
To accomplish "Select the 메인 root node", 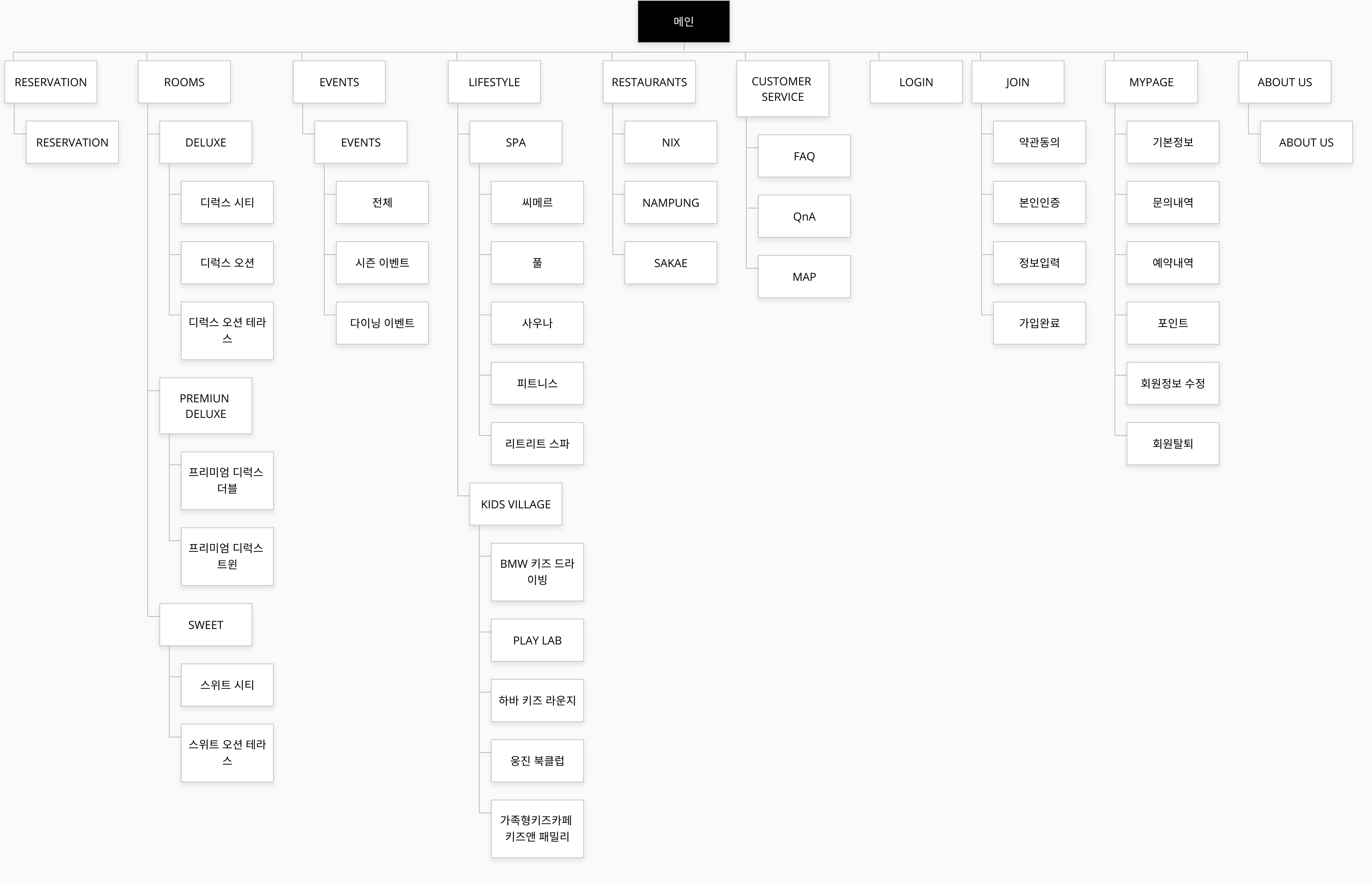I will click(683, 21).
